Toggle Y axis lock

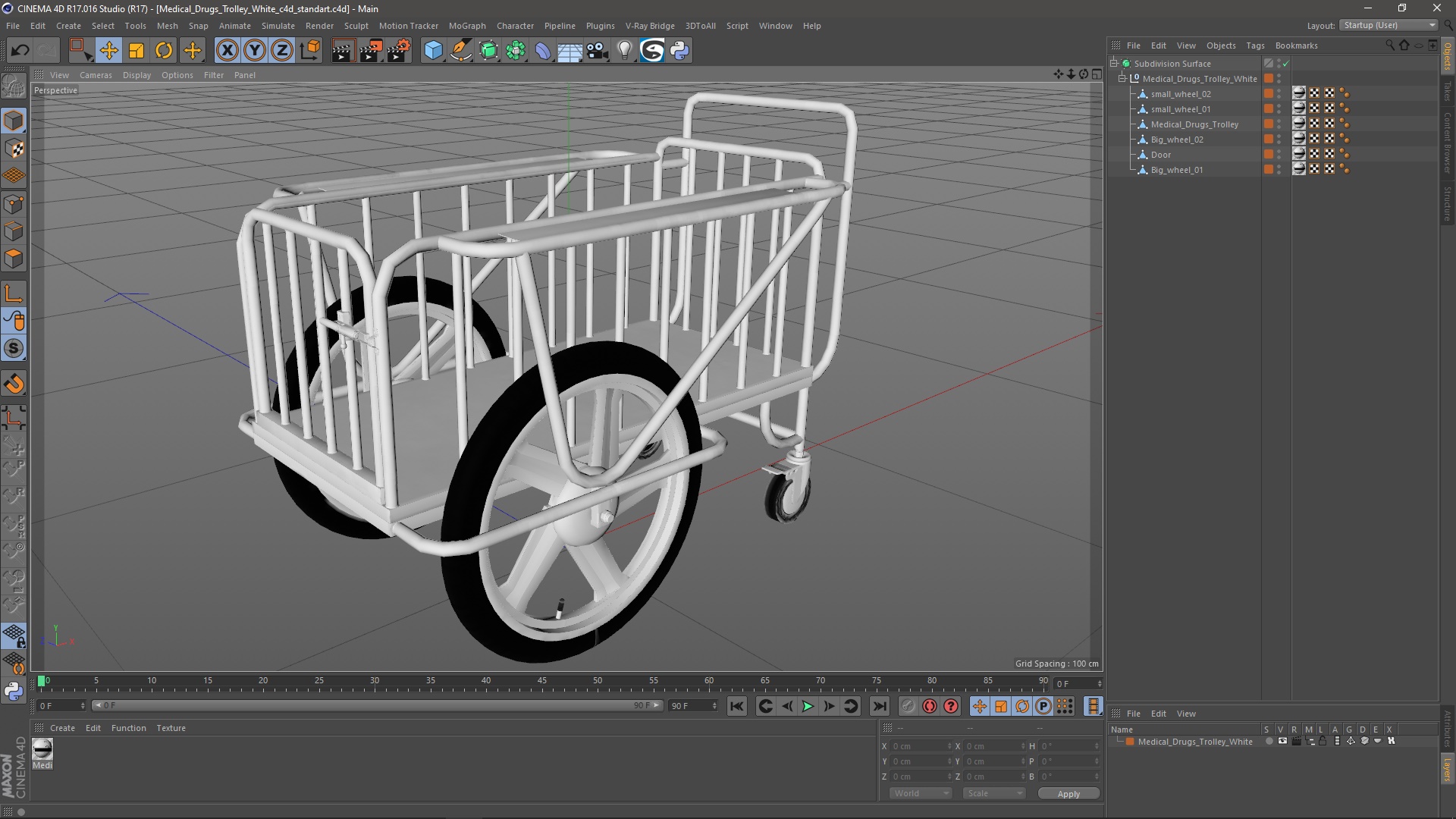coord(255,51)
